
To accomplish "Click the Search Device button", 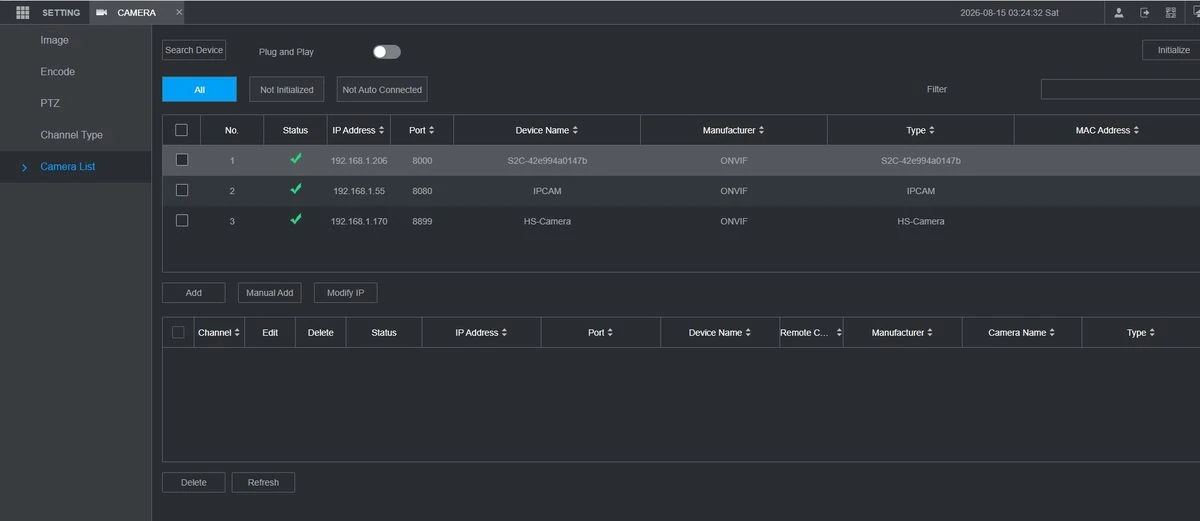I will pyautogui.click(x=194, y=50).
